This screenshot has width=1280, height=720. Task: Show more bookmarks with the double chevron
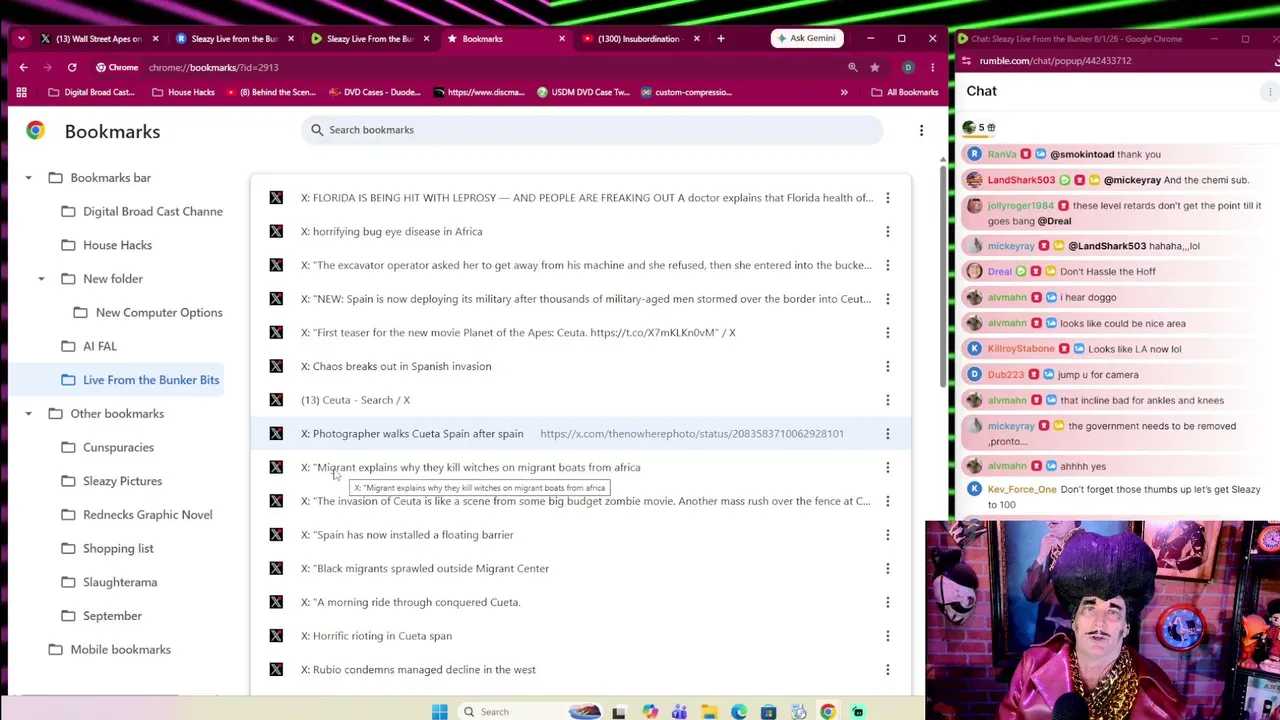(x=844, y=92)
